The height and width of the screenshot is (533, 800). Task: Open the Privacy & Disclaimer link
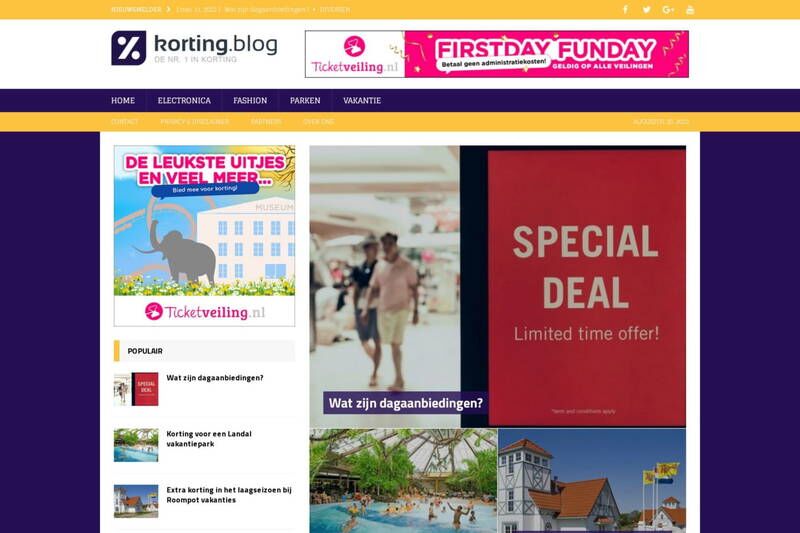[194, 122]
